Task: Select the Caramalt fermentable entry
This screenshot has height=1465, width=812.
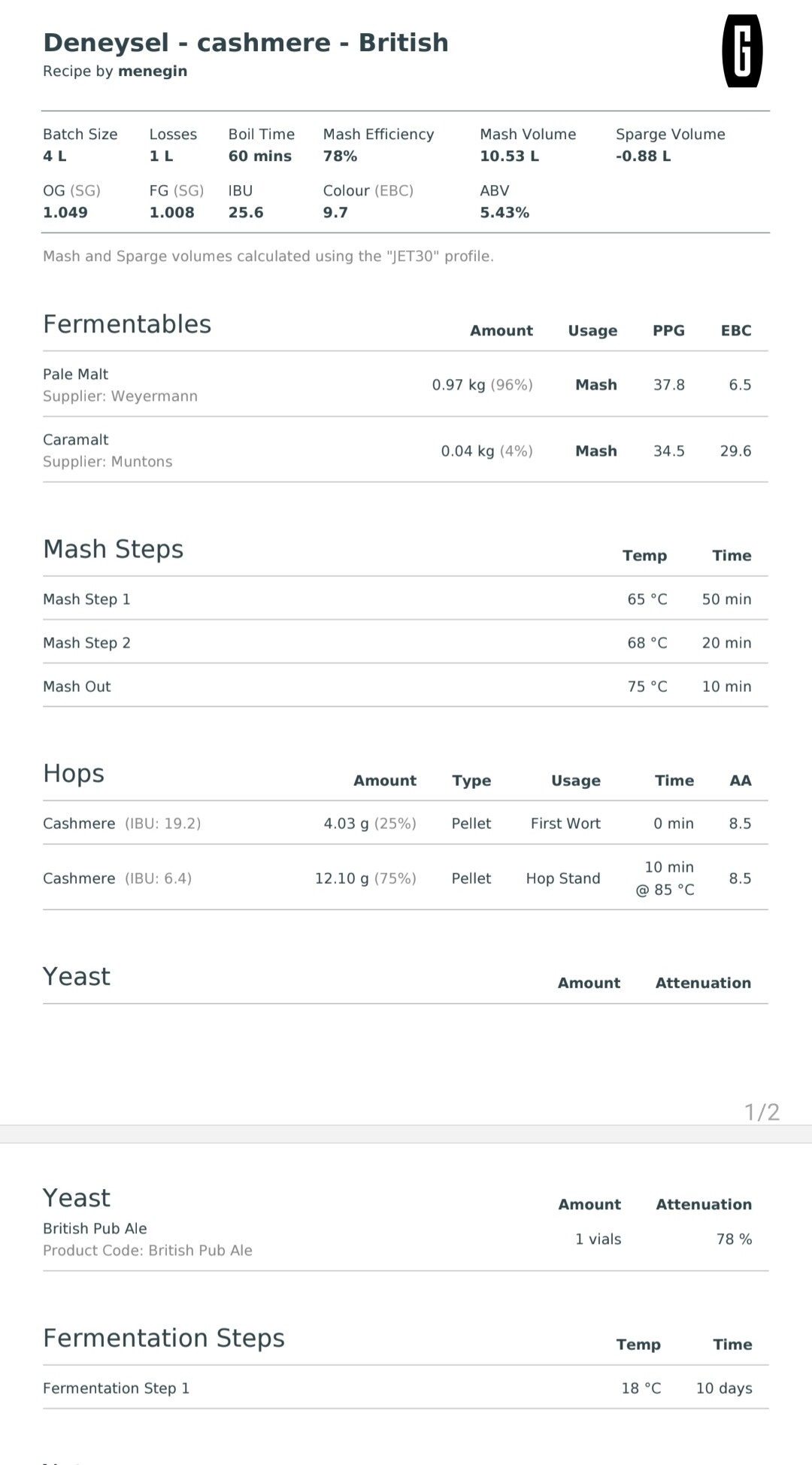Action: tap(405, 450)
